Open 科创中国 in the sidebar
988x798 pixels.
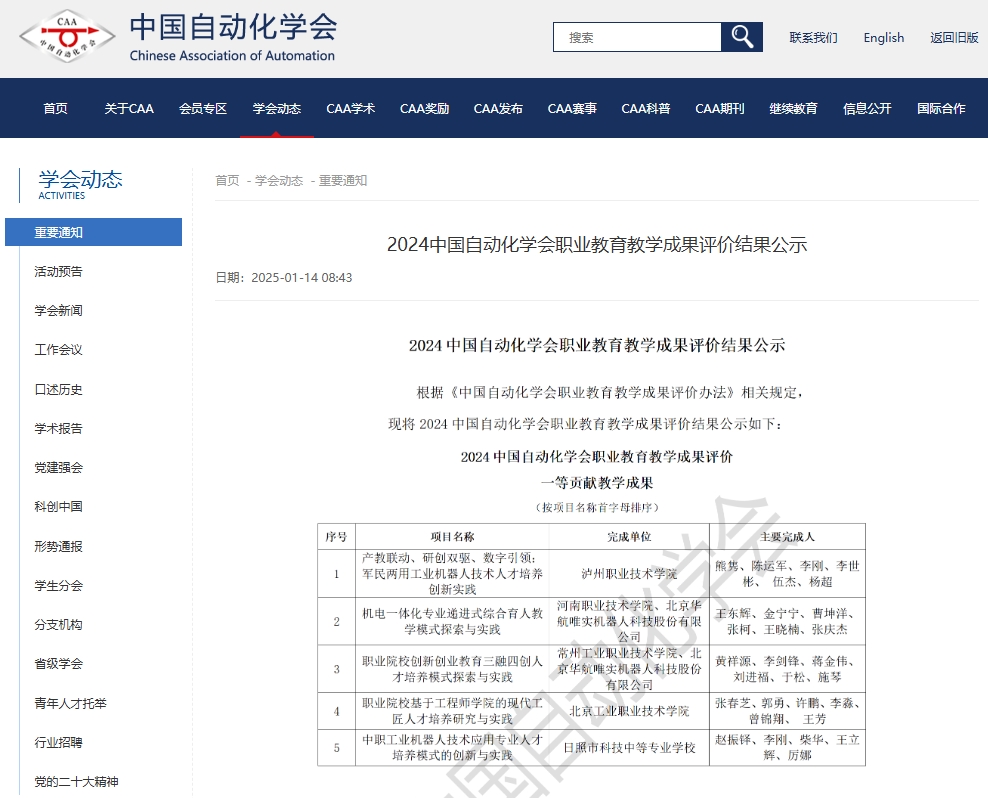(59, 507)
